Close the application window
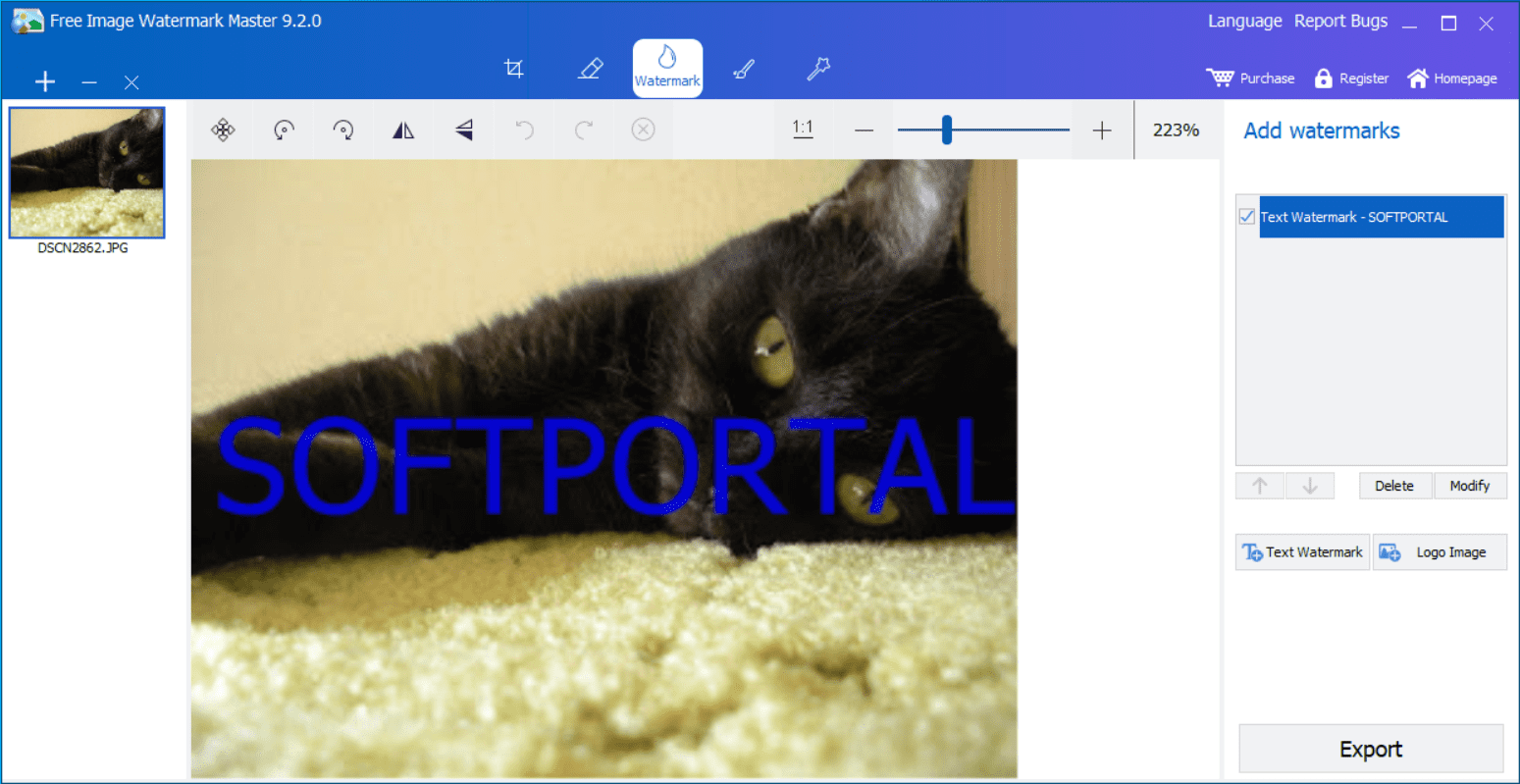This screenshot has height=784, width=1520. tap(1487, 24)
